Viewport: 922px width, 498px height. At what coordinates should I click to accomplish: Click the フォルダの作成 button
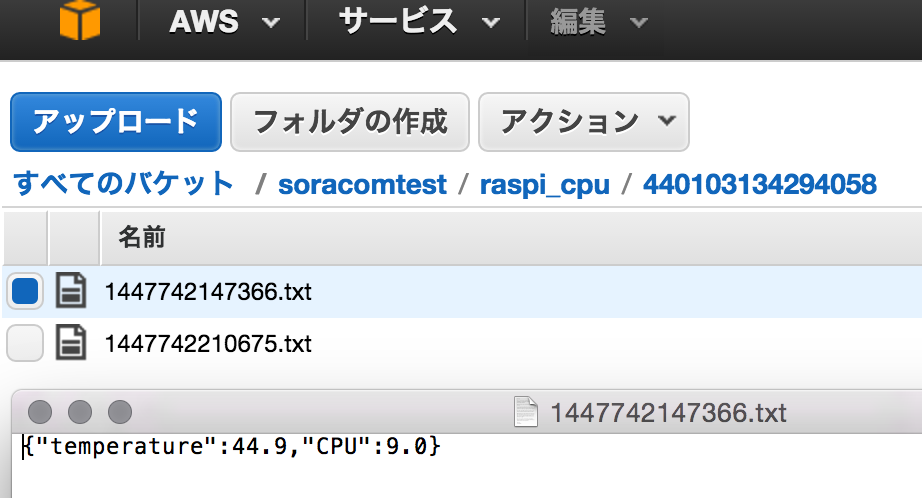pyautogui.click(x=350, y=122)
